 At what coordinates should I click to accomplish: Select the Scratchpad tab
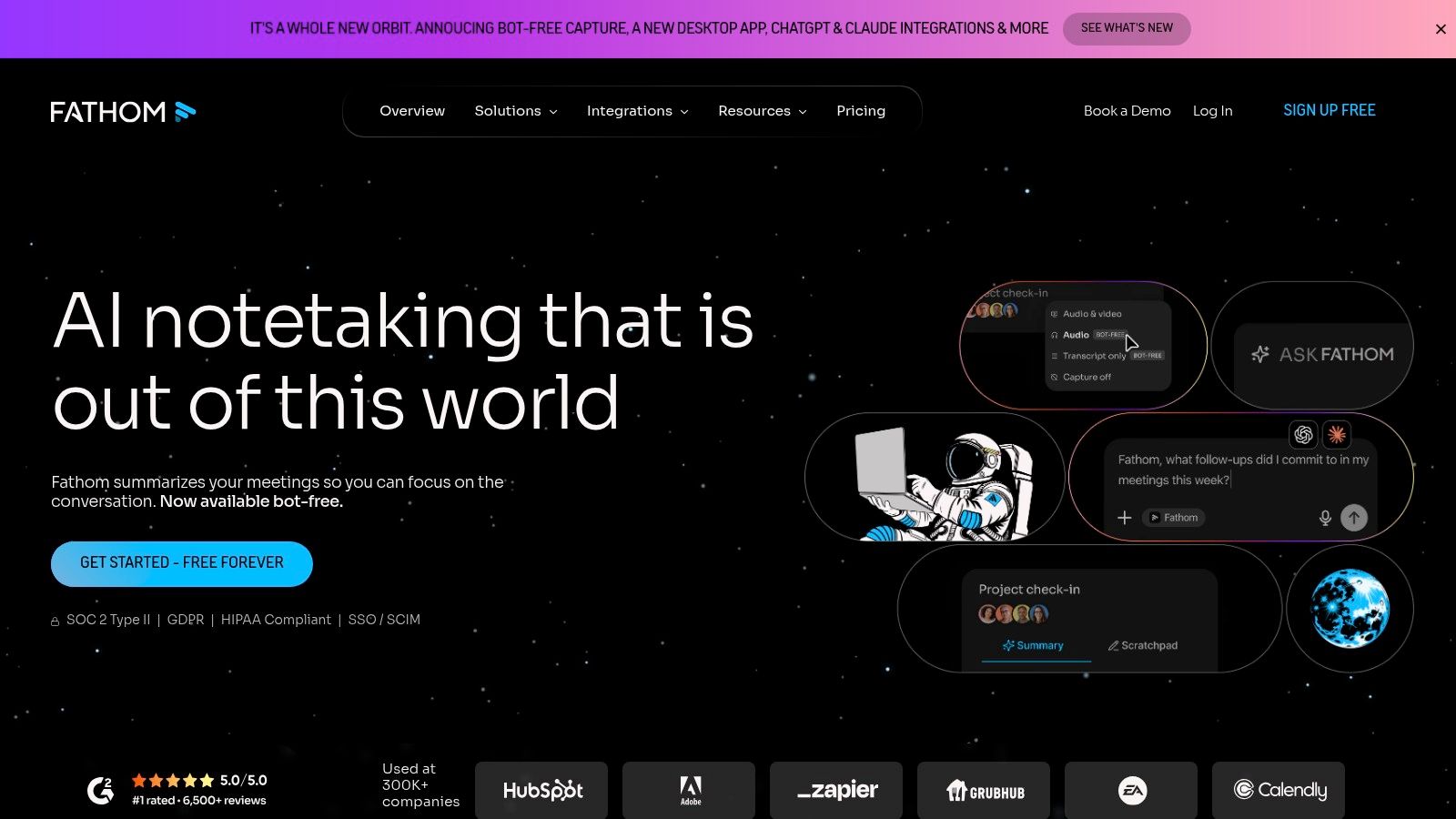coord(1143,645)
